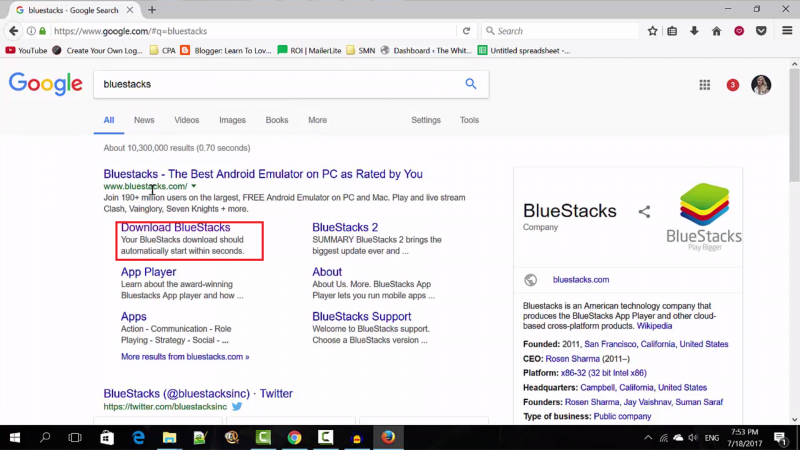Open the BlueStacks Twitter result
The height and width of the screenshot is (450, 800).
click(x=198, y=393)
